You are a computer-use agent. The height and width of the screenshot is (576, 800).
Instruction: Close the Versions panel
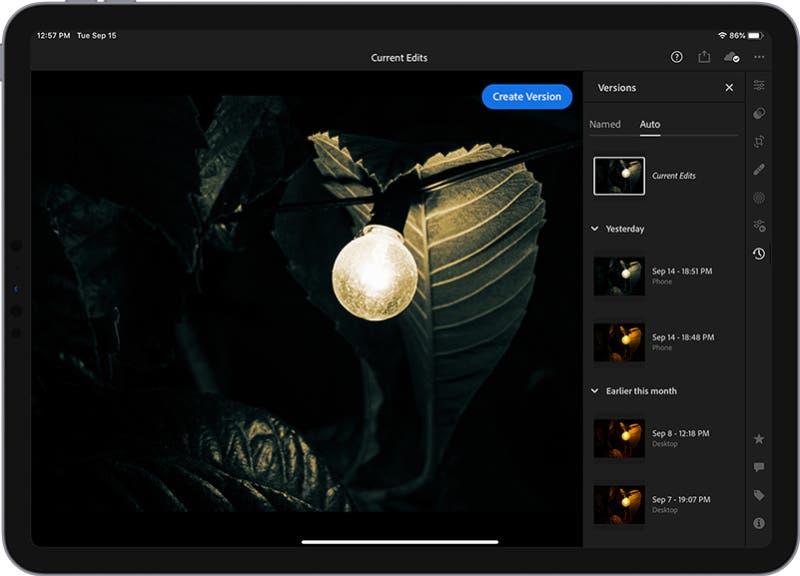coord(729,88)
